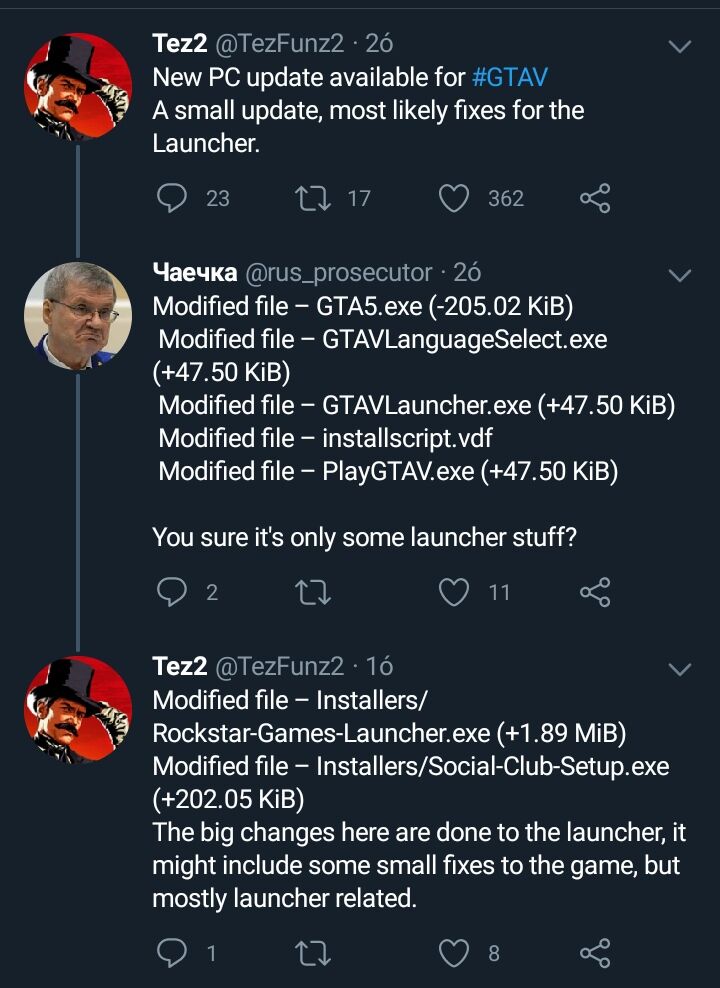Share Tez2's first tweet
This screenshot has height=988, width=720.
(595, 198)
